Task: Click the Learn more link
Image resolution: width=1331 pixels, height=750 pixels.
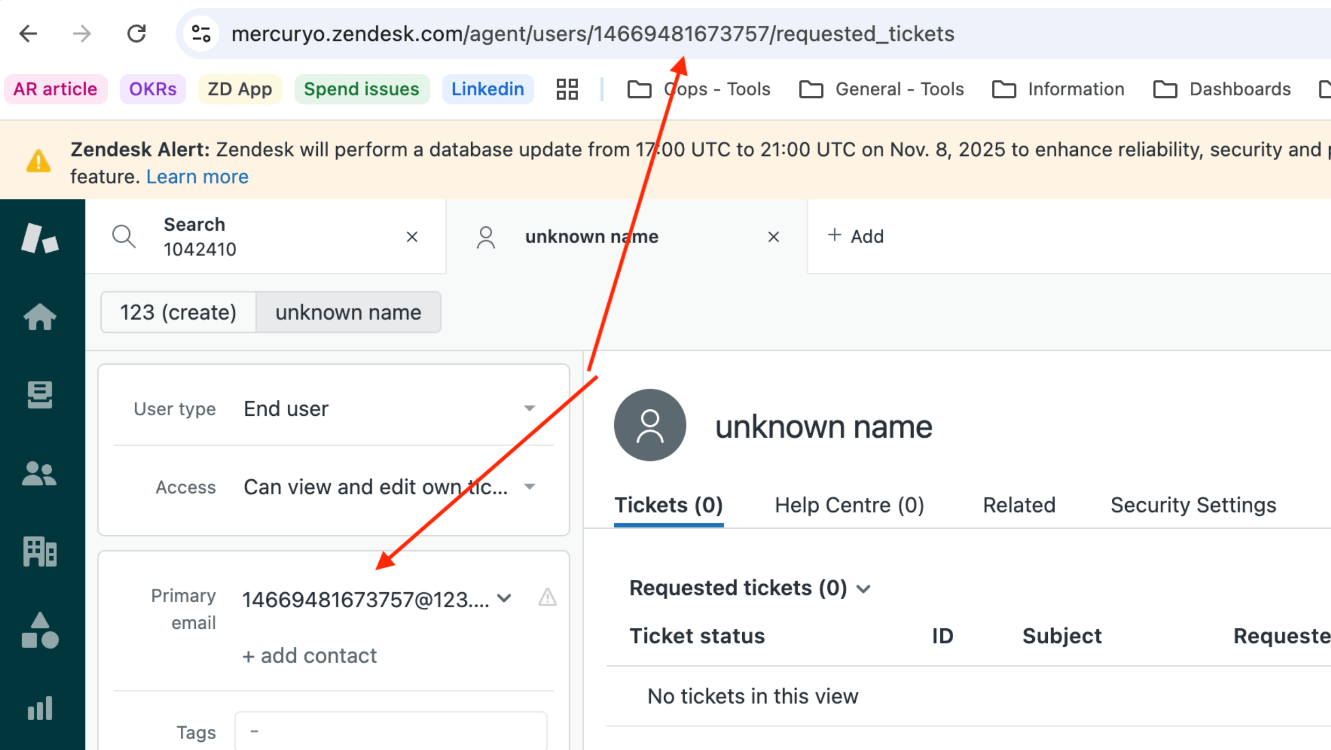Action: point(197,177)
